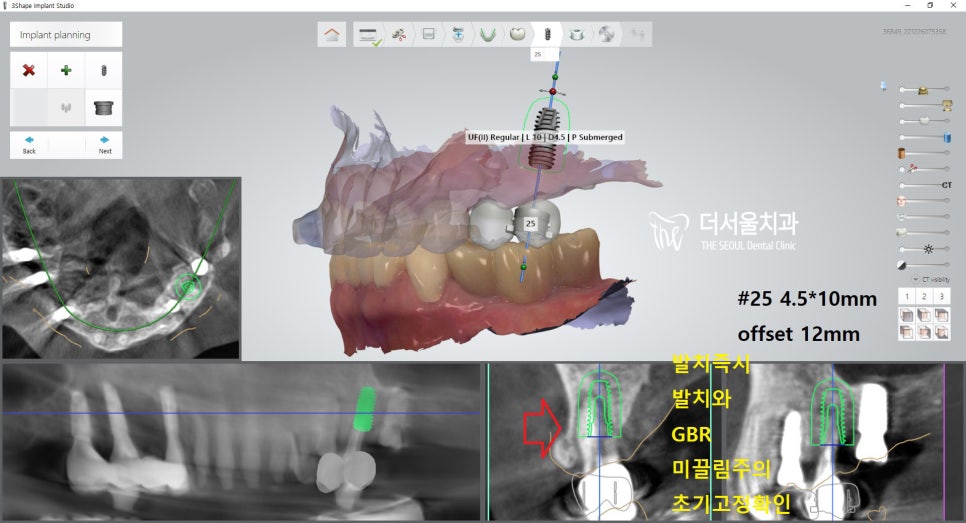Go to the crown design workflow step
966x523 pixels.
click(517, 34)
